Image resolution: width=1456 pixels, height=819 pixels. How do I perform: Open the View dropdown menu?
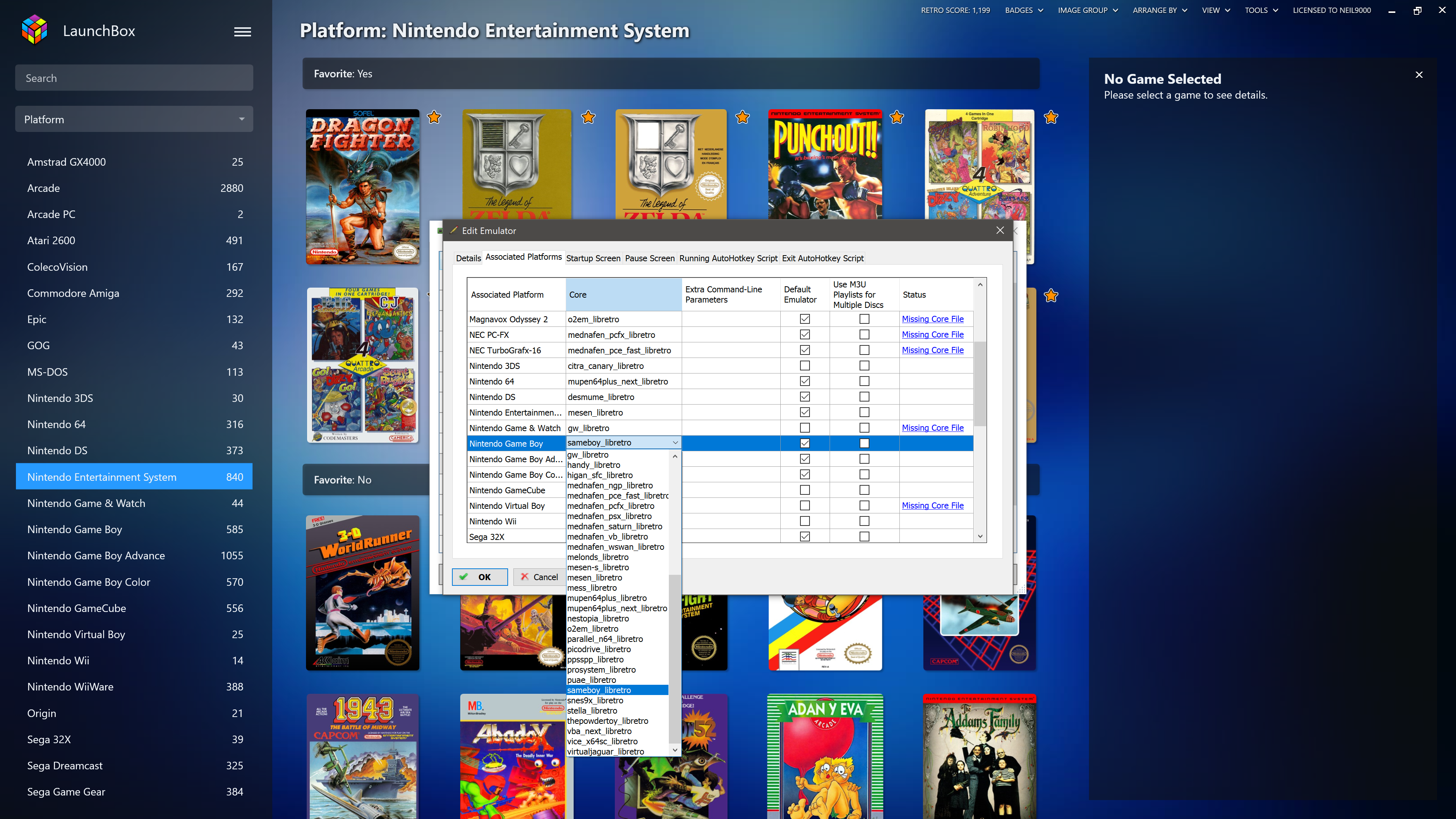[1216, 10]
